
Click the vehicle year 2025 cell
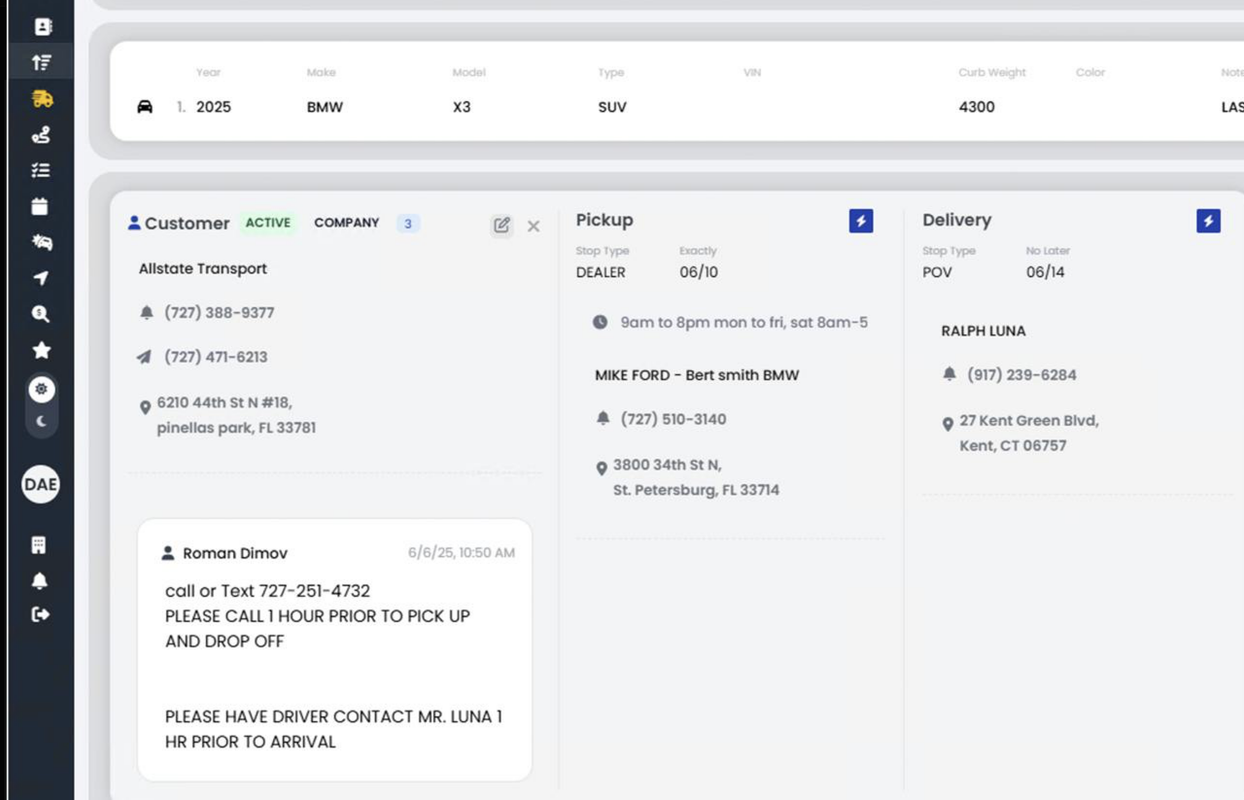213,107
